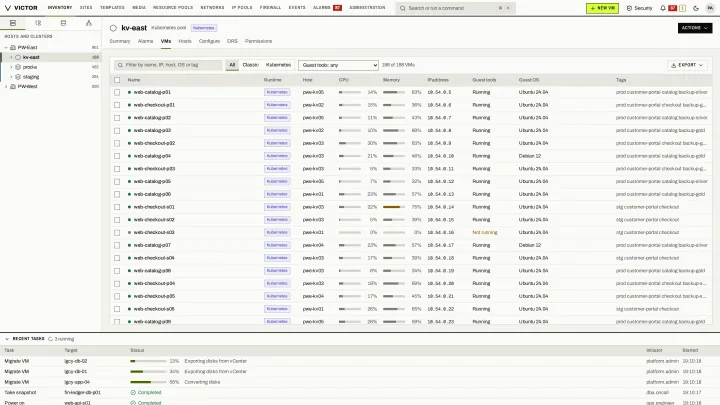
Task: Click the Kubernetes tag beside the kv-east title
Action: [203, 28]
